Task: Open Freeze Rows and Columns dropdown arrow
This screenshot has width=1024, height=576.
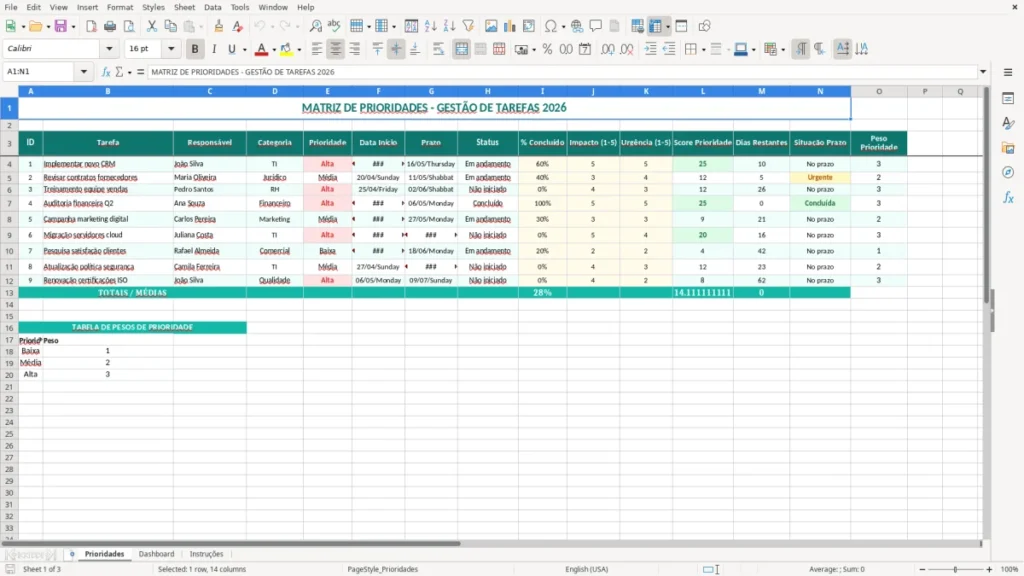Action: [667, 27]
